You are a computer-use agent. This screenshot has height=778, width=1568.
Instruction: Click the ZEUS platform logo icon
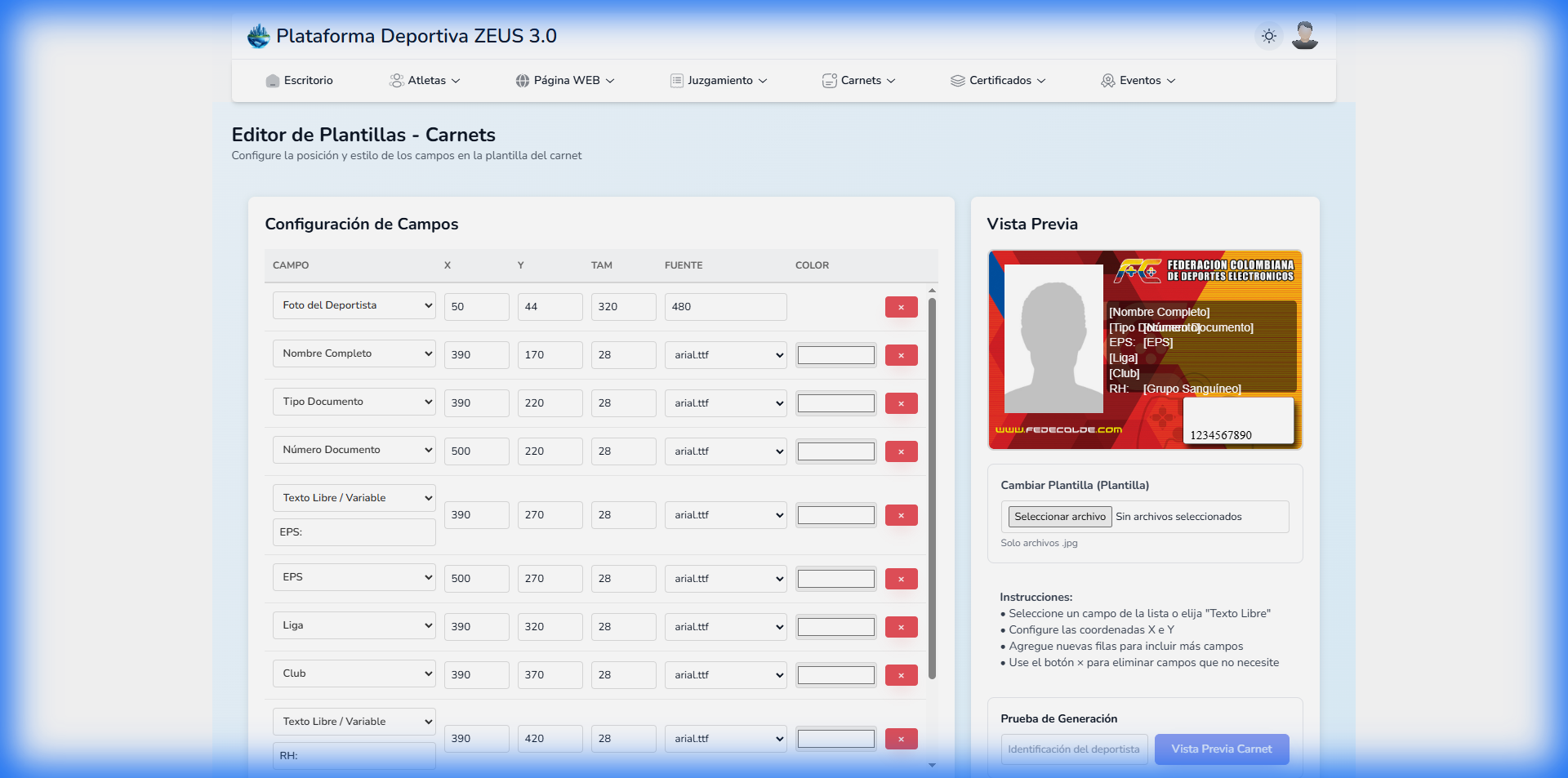(258, 36)
